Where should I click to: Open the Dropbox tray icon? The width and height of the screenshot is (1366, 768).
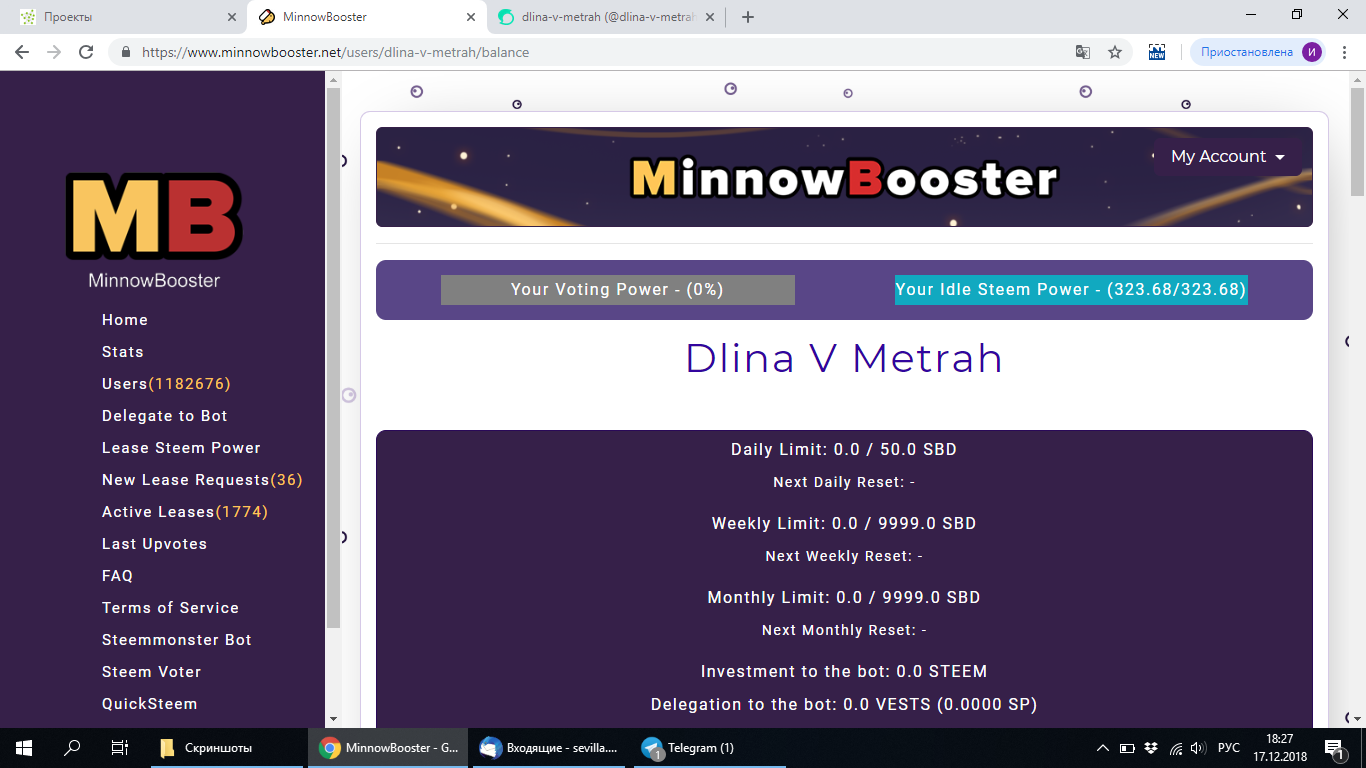[1152, 748]
